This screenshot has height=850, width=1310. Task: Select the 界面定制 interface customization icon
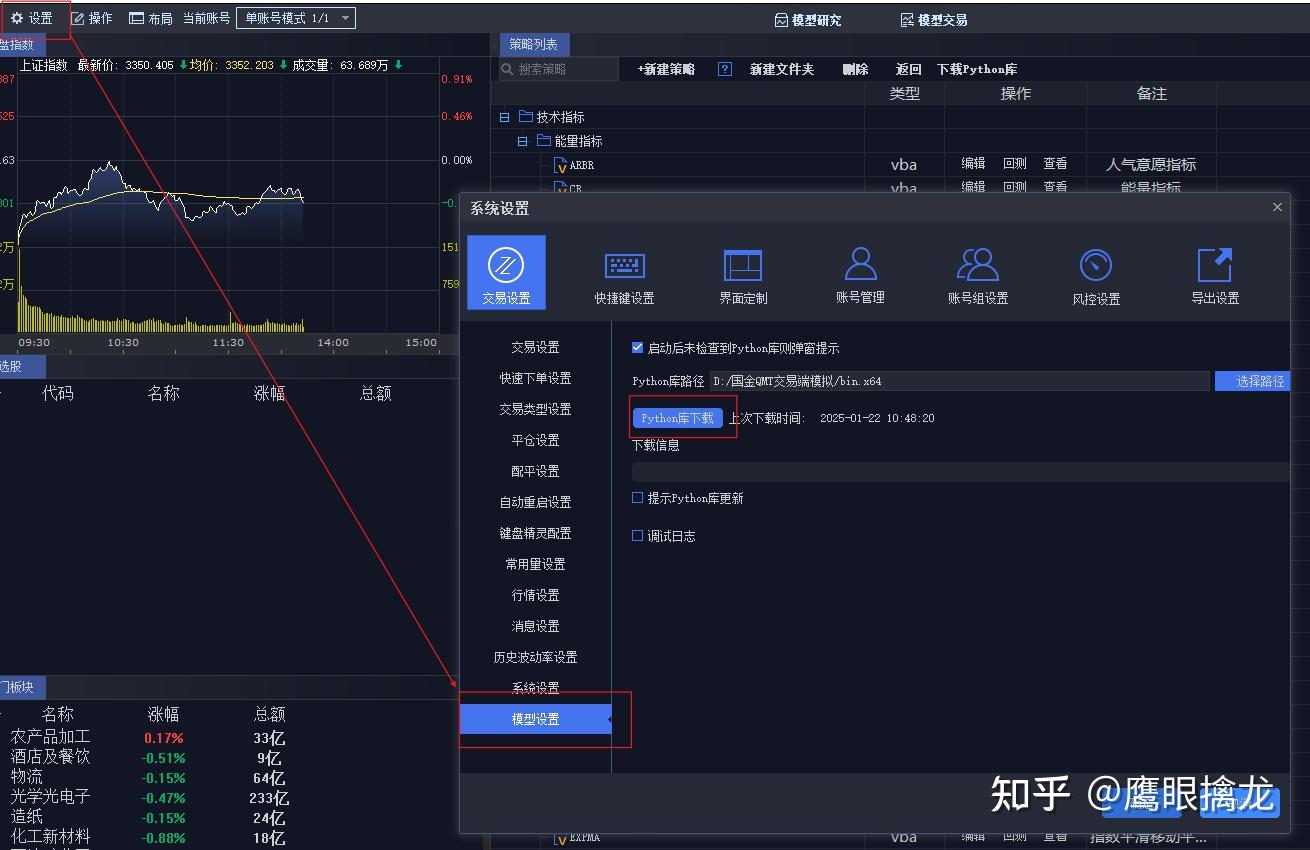(741, 272)
